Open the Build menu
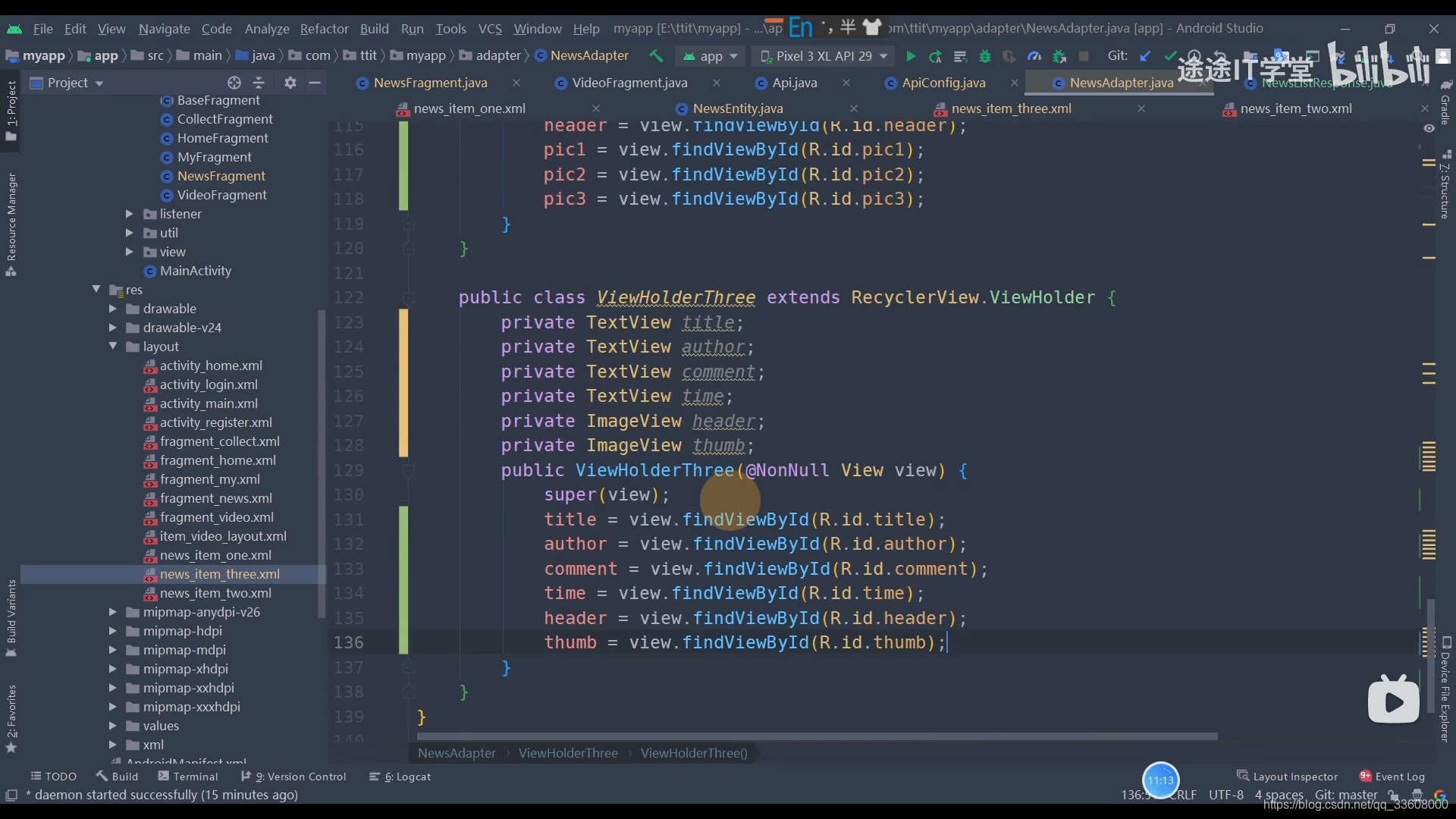This screenshot has height=819, width=1456. click(375, 27)
